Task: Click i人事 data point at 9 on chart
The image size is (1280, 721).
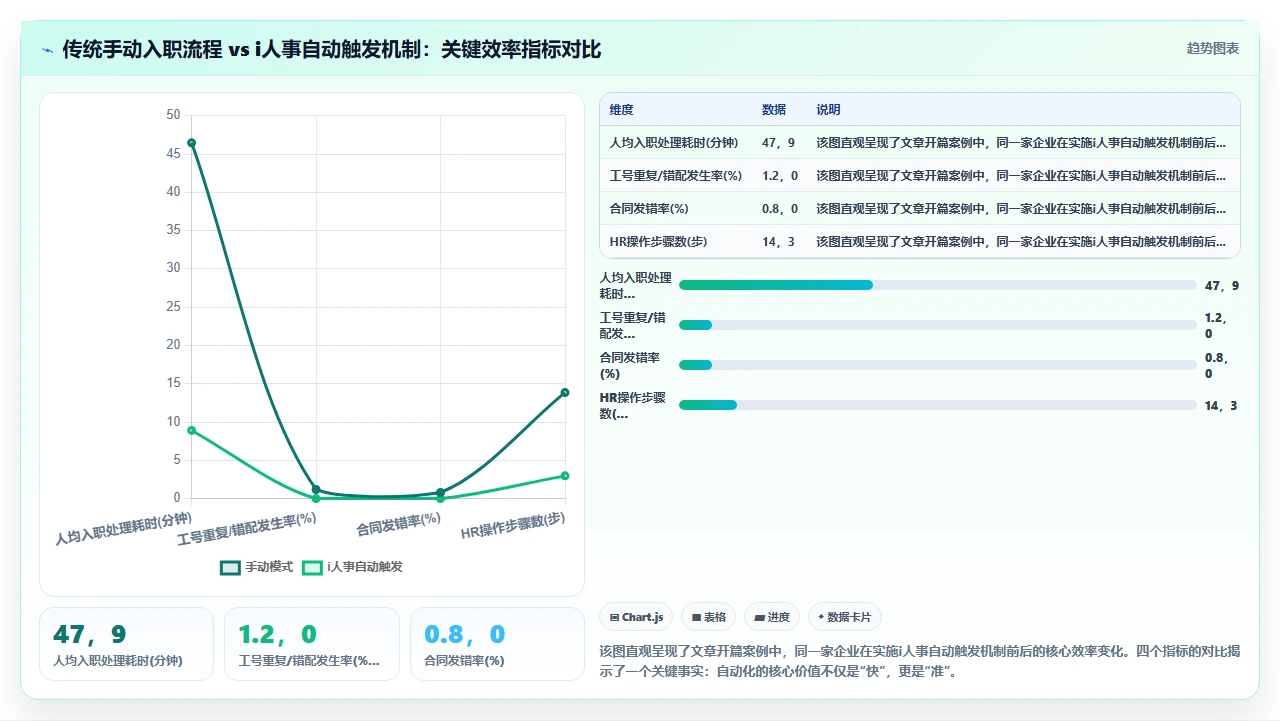Action: pyautogui.click(x=191, y=430)
